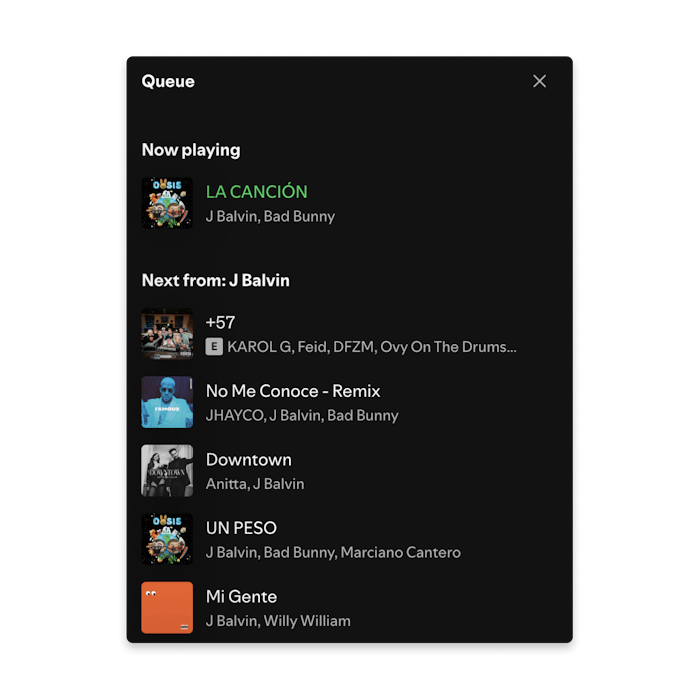Click the Downtown album cover thumbnail
700x700 pixels.
(x=167, y=471)
